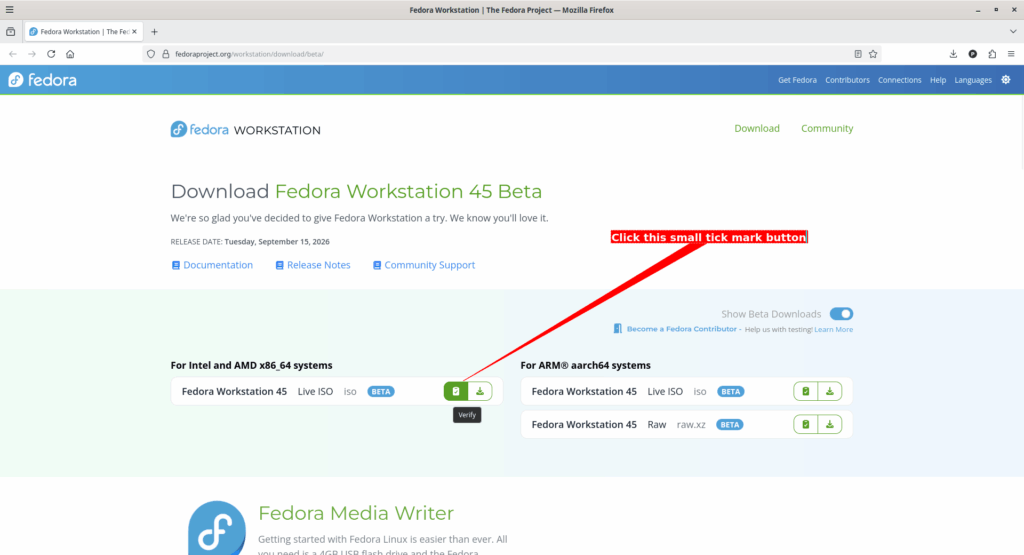The width and height of the screenshot is (1024, 555).
Task: Open the Connections menu
Action: point(899,80)
